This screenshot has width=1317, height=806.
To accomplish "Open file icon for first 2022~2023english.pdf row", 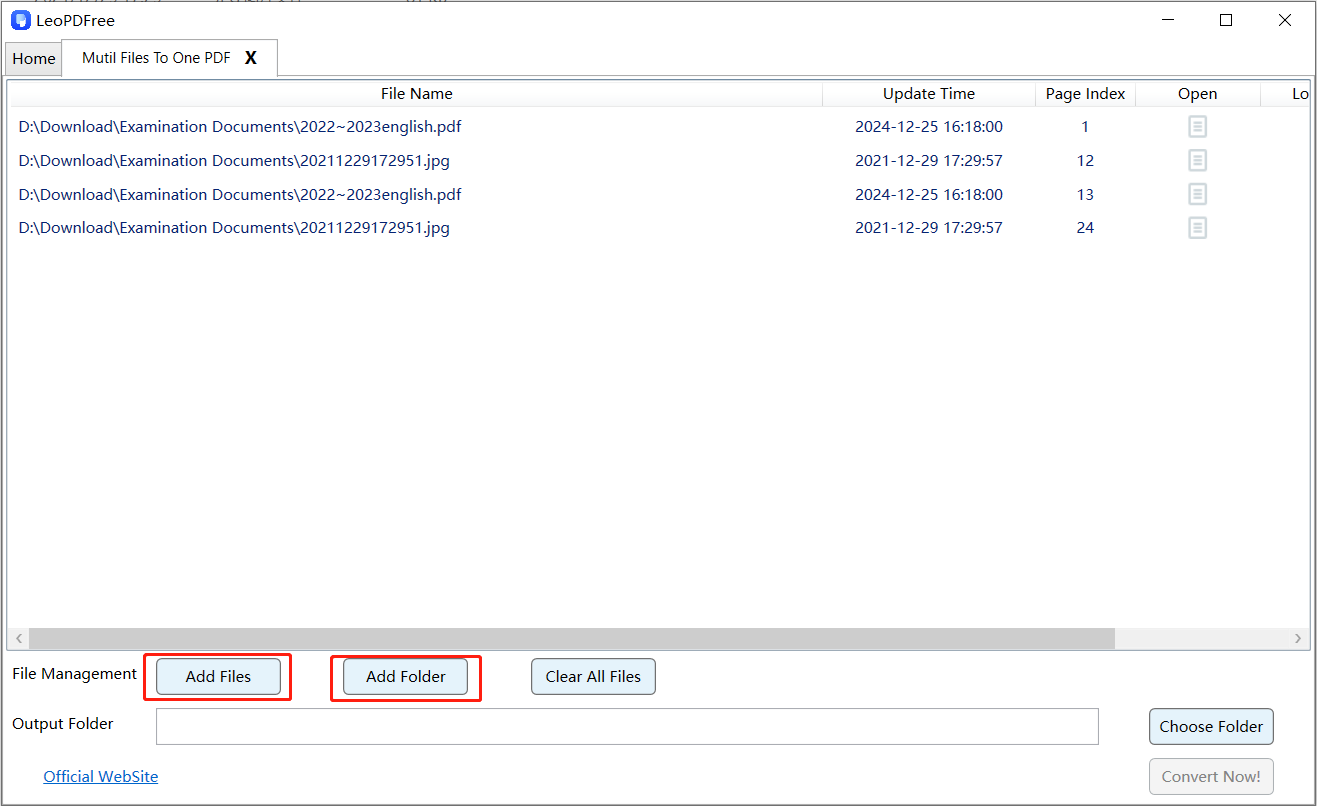I will point(1197,127).
